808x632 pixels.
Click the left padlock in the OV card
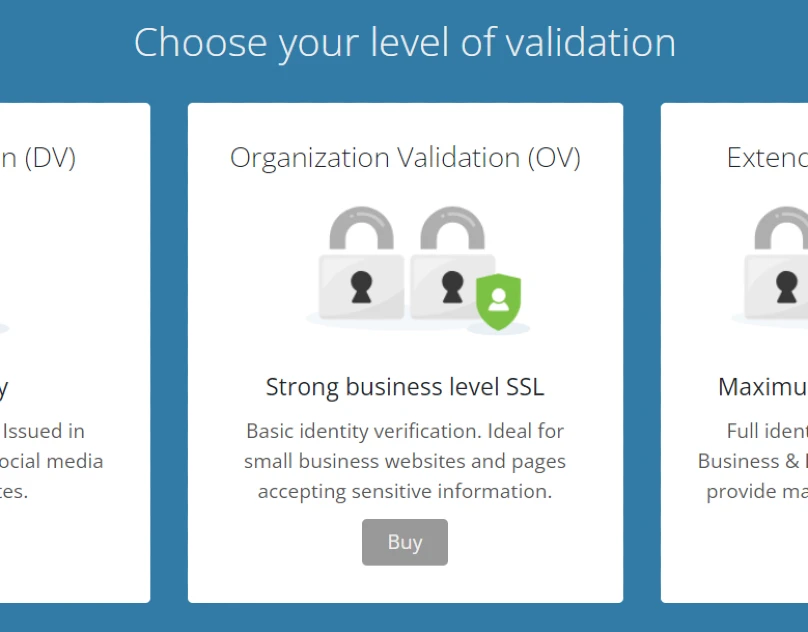(x=361, y=268)
